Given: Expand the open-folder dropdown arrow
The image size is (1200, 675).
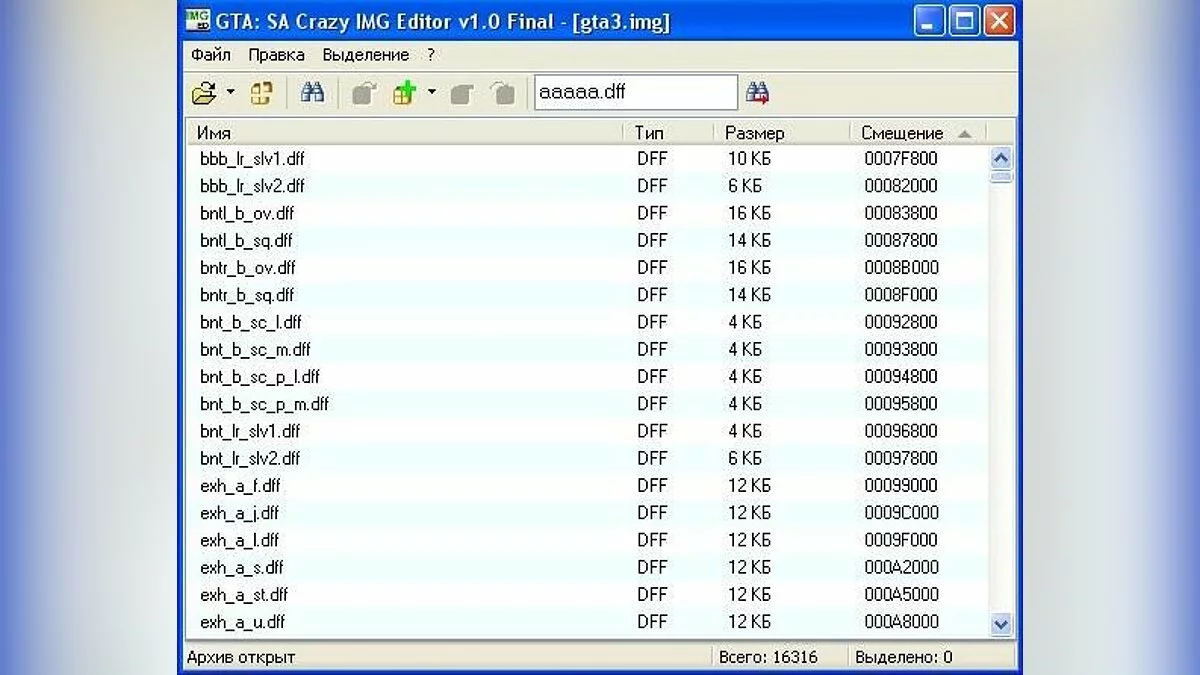Looking at the screenshot, I should click(x=230, y=93).
